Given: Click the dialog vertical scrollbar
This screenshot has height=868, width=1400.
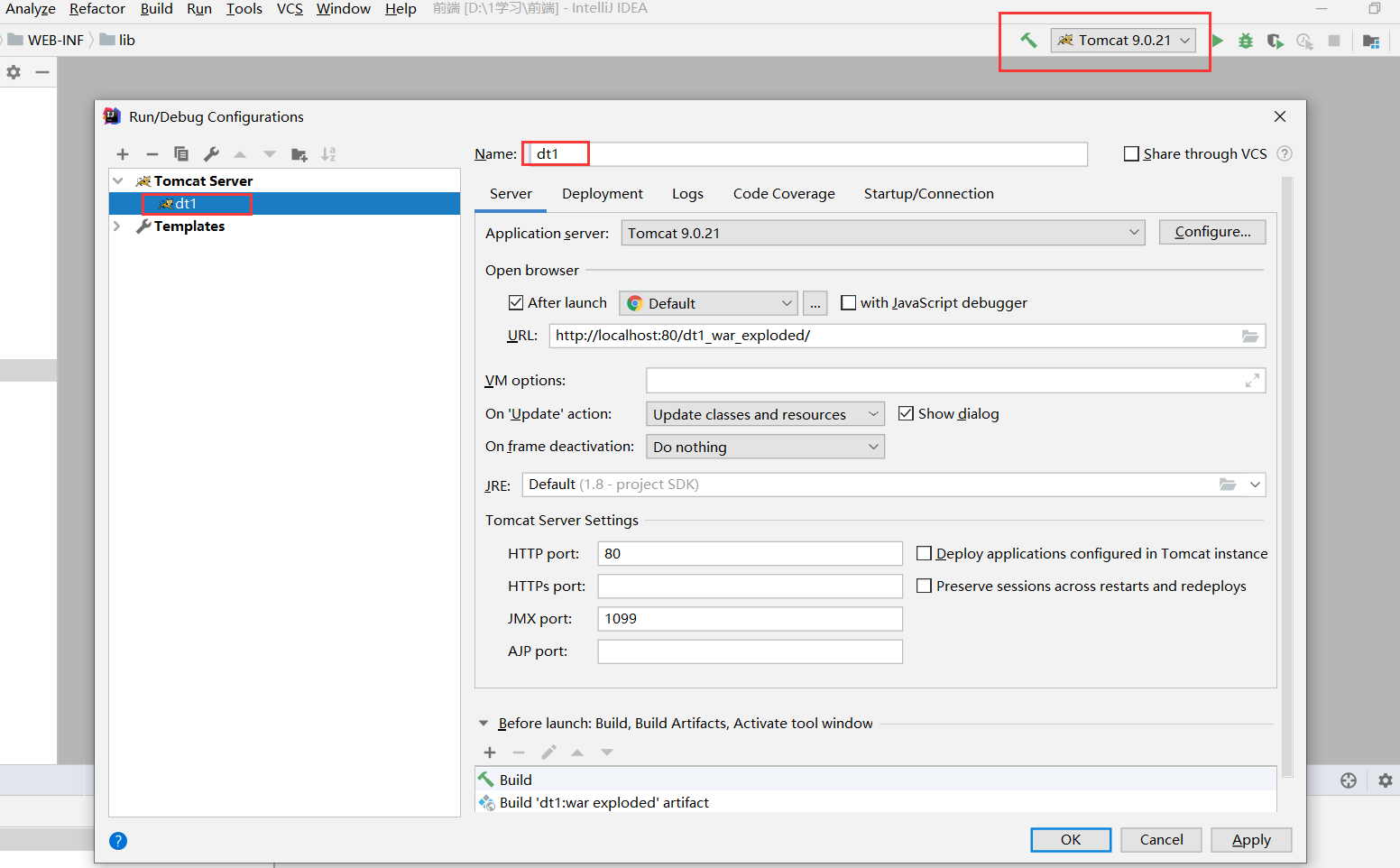Looking at the screenshot, I should click(1287, 477).
